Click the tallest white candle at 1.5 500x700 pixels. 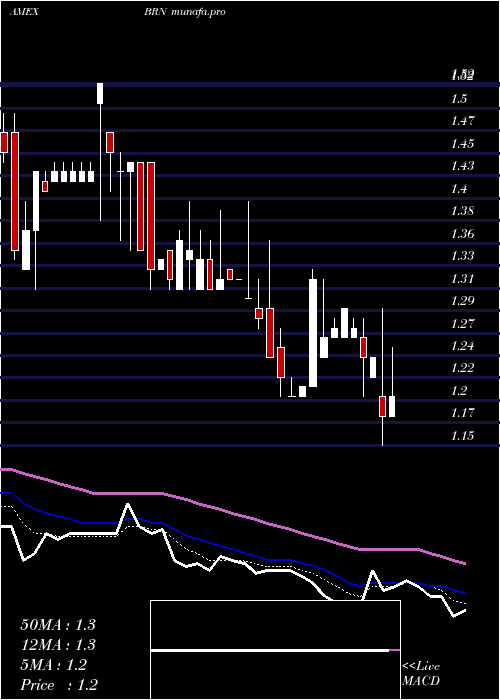click(x=100, y=93)
